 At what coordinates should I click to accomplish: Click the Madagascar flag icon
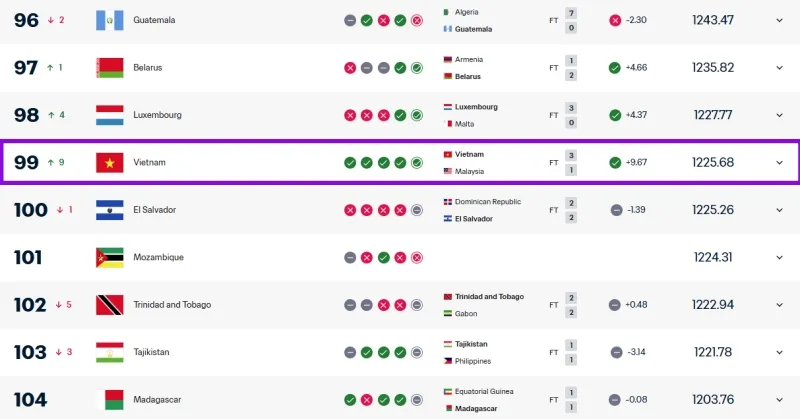click(x=109, y=400)
